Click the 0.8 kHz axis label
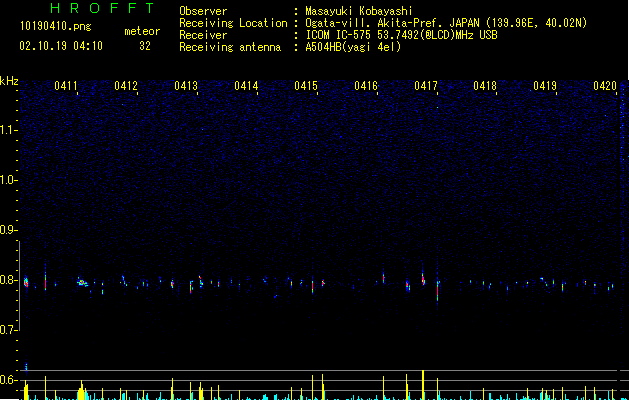The image size is (629, 400). click(x=9, y=280)
